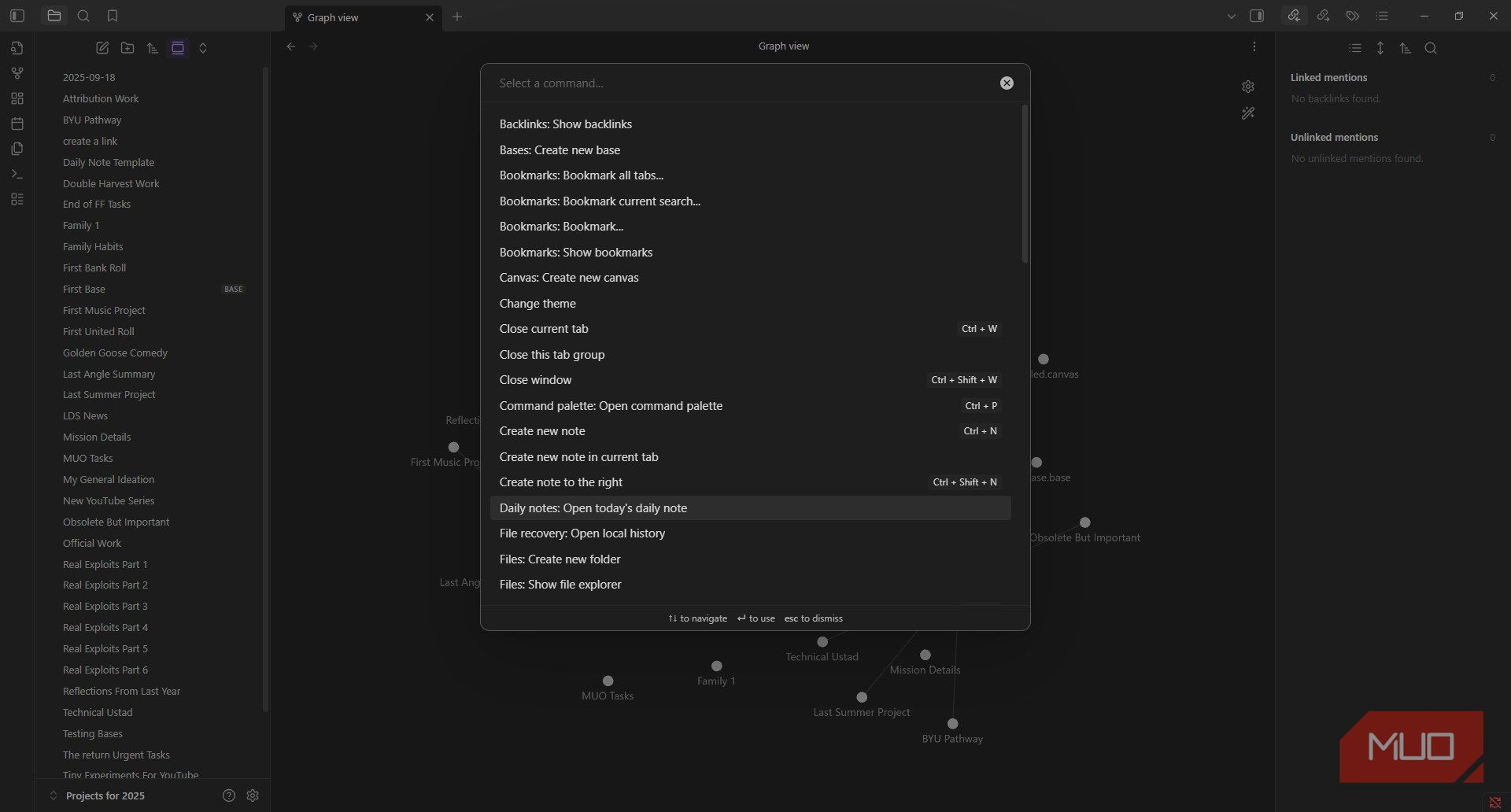Clear the command palette search

pos(1007,83)
